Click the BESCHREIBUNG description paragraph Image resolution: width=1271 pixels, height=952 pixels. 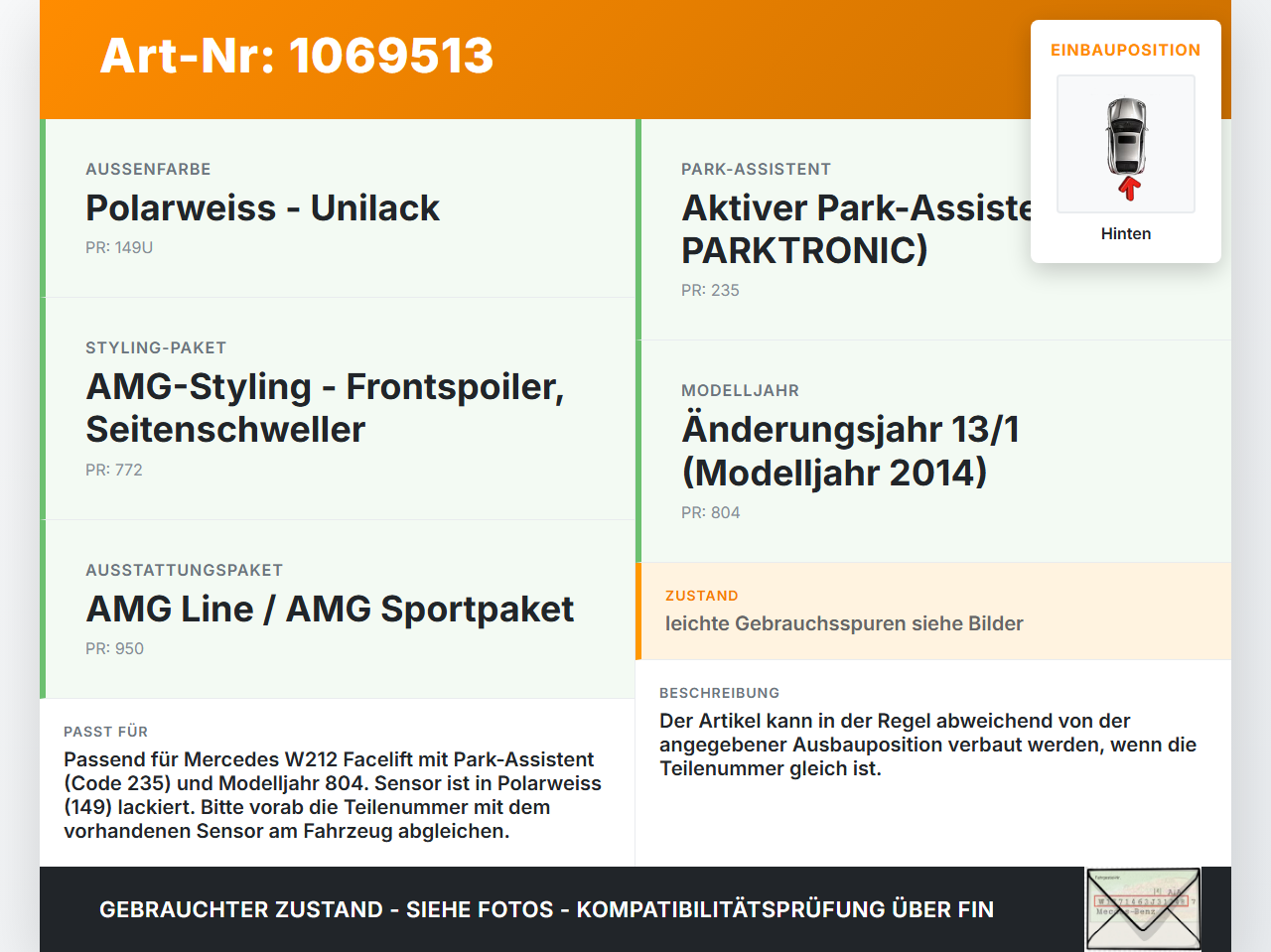pyautogui.click(x=928, y=745)
